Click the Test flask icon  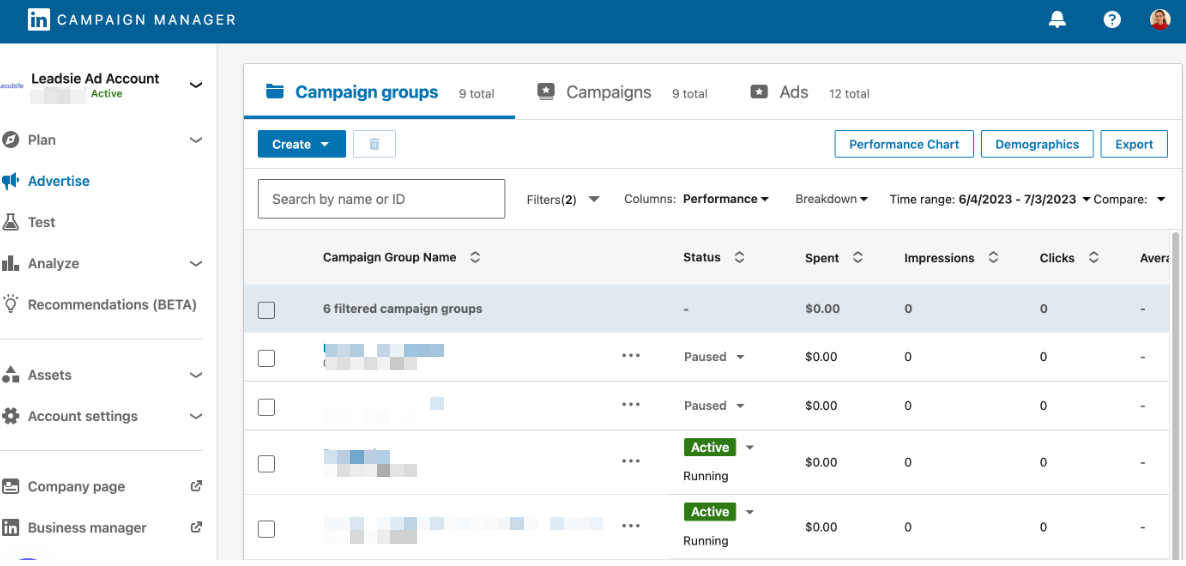(11, 222)
